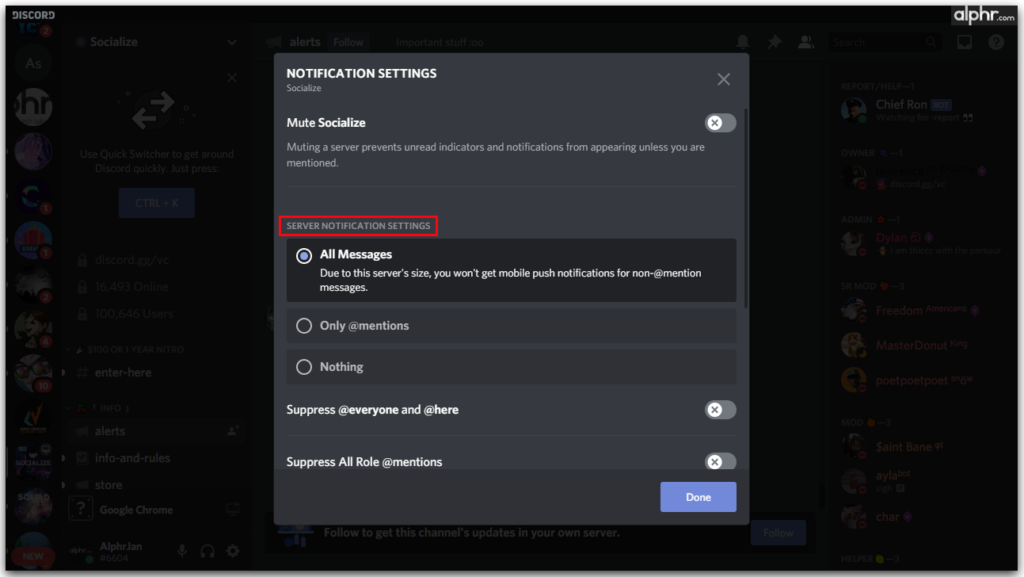Enable Suppress @everyone and @here
The image size is (1024, 577).
(718, 410)
